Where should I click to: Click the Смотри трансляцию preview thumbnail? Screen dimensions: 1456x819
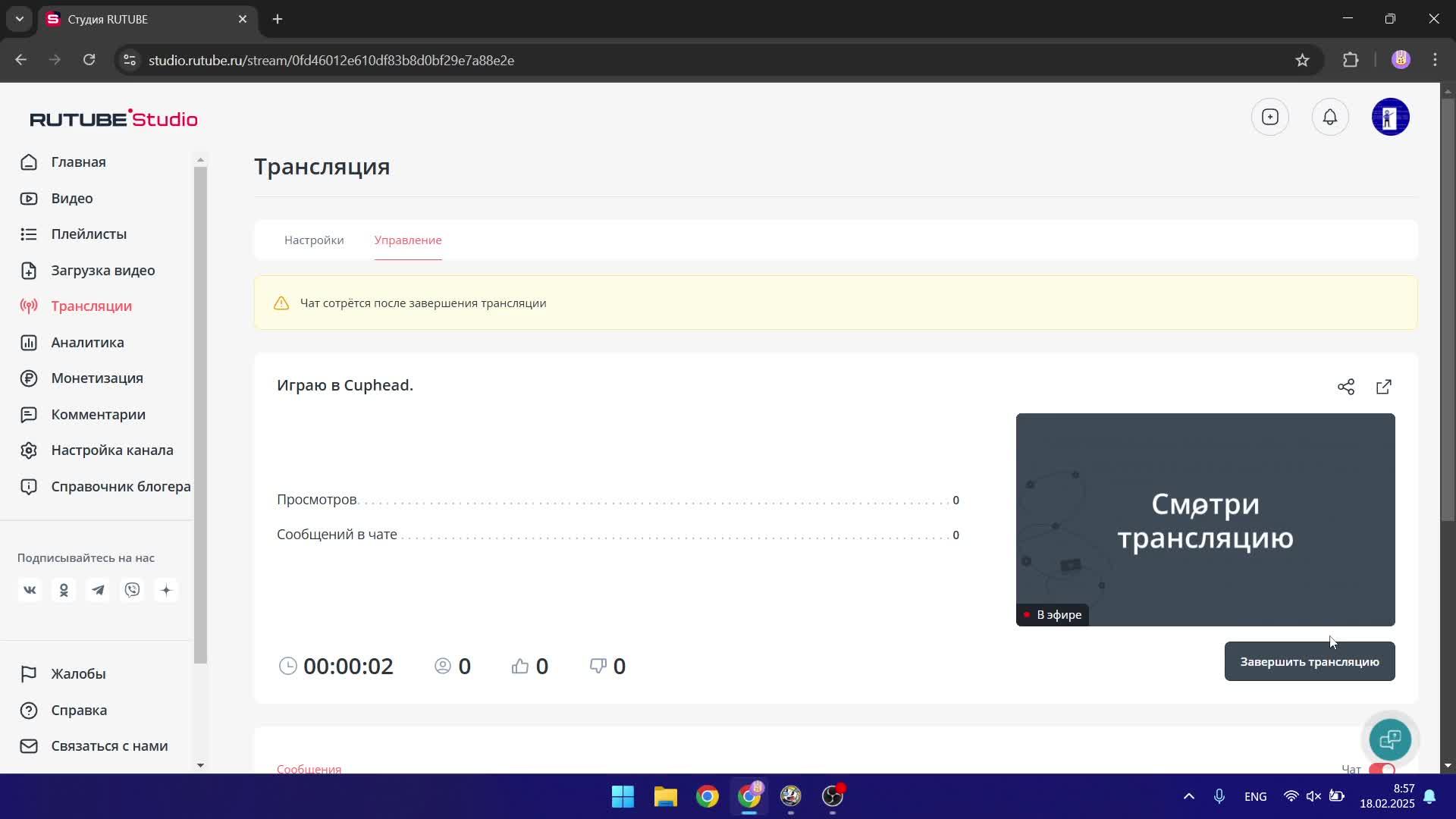click(x=1205, y=519)
